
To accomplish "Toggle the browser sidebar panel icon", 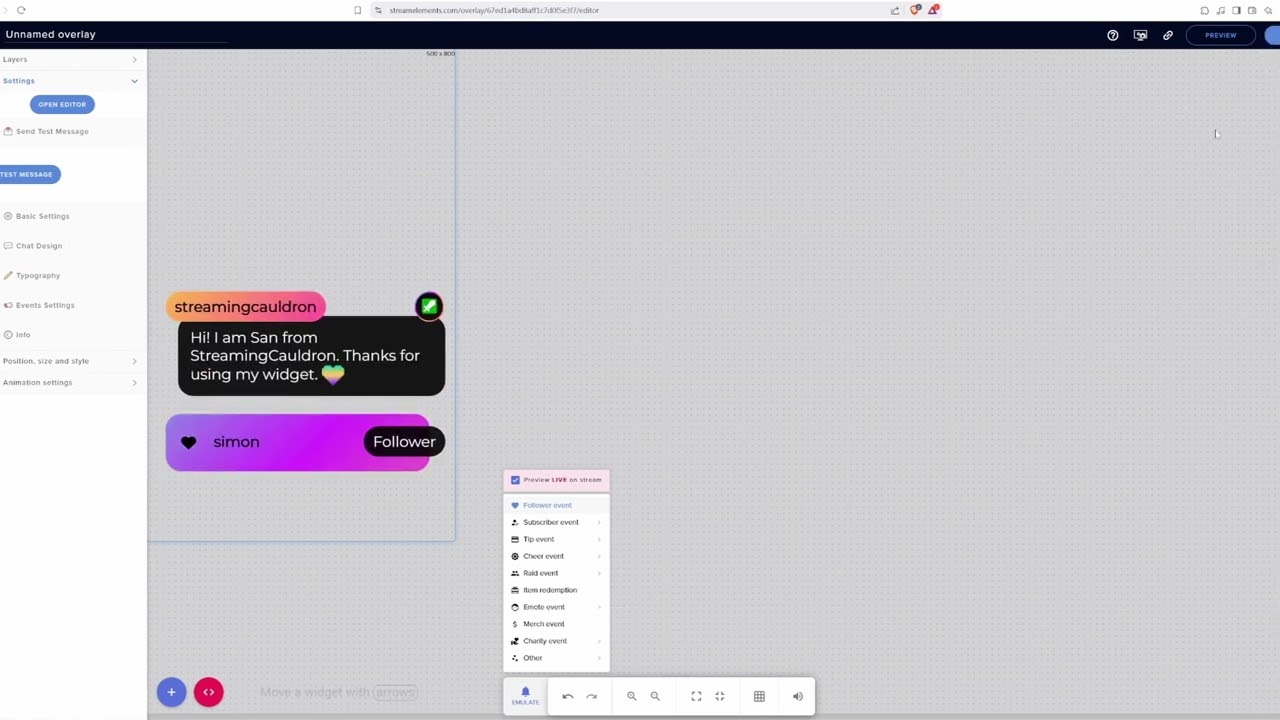I will pyautogui.click(x=1236, y=10).
